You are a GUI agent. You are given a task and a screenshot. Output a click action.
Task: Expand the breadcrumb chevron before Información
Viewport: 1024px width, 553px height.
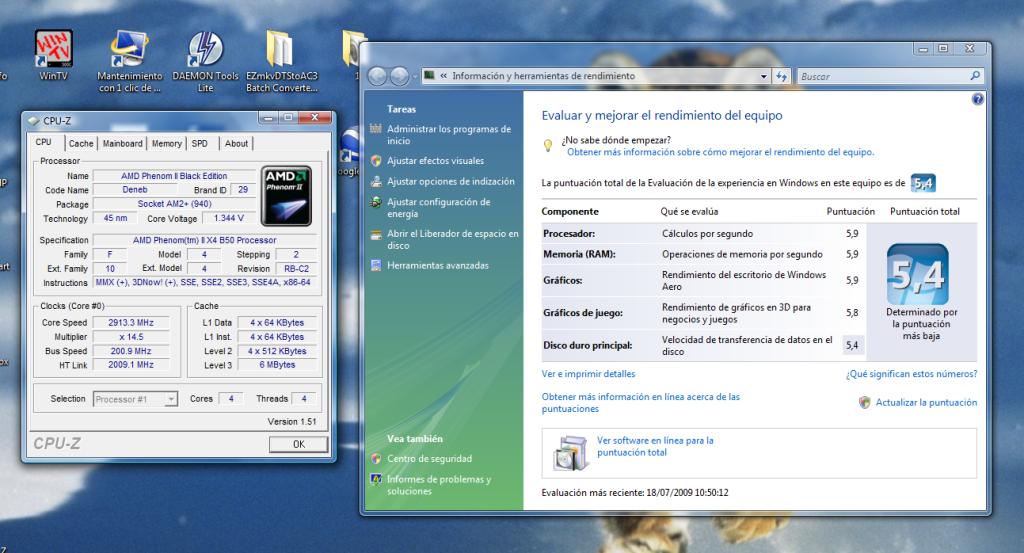[x=443, y=76]
